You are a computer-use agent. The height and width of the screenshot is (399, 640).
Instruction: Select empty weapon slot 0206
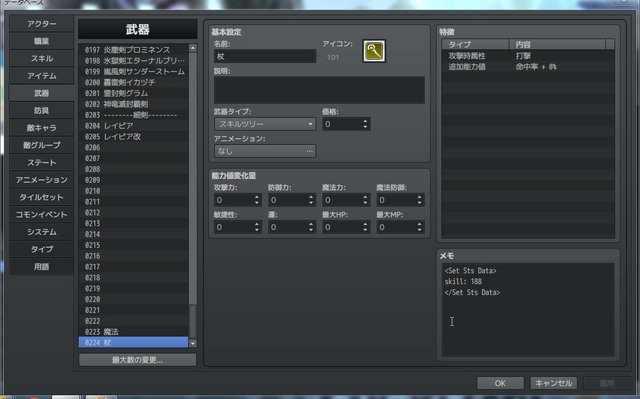click(133, 147)
